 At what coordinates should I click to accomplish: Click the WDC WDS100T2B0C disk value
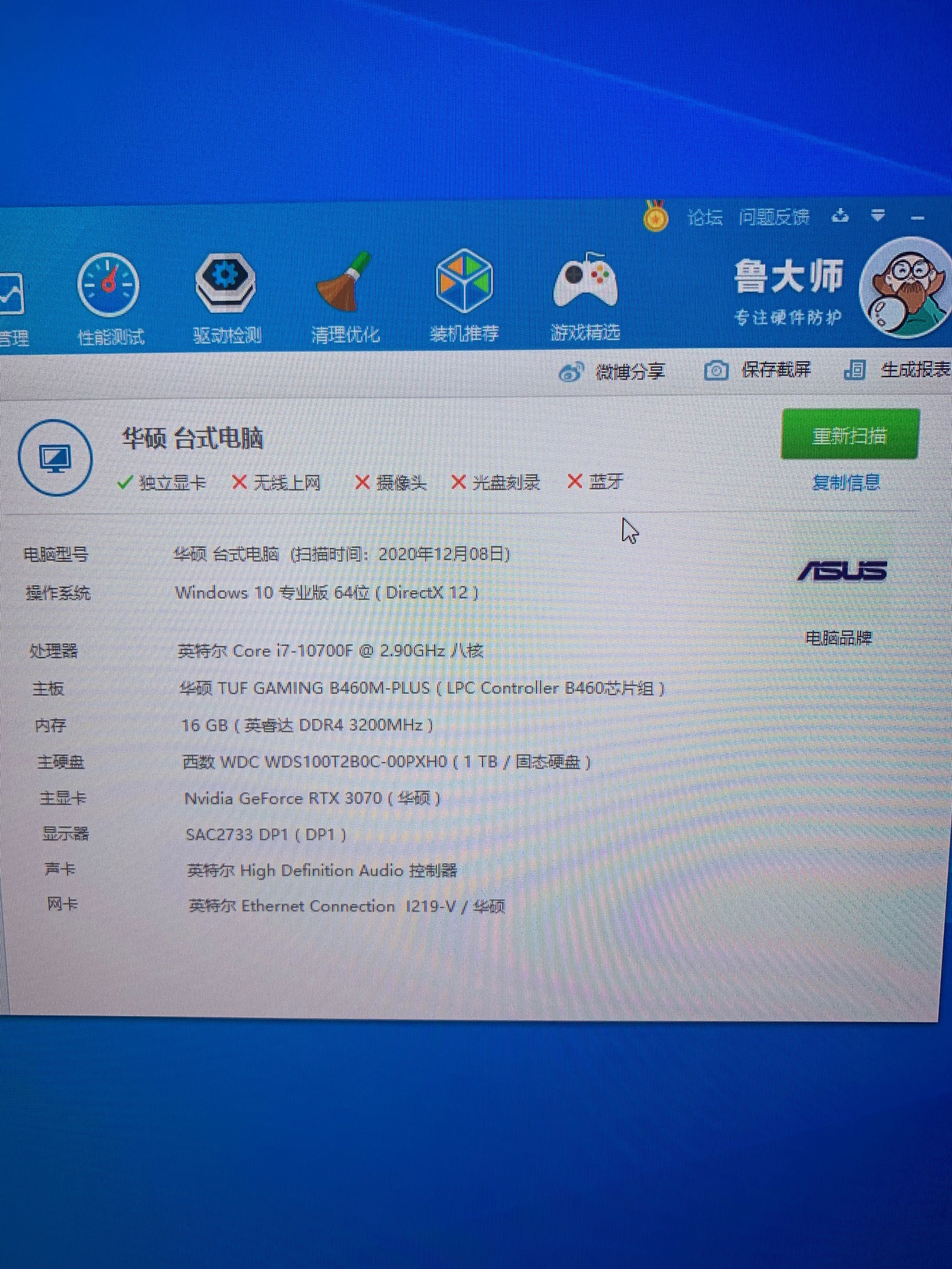pos(386,762)
